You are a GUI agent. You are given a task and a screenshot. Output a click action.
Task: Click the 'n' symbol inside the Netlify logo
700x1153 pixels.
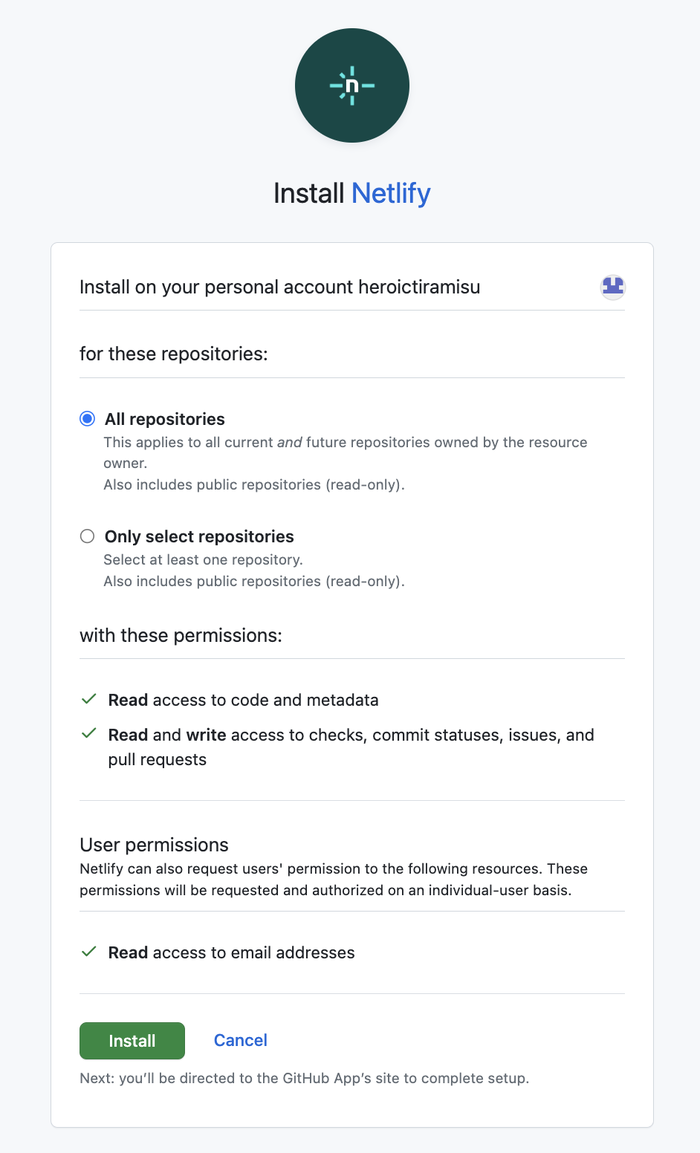coord(352,86)
